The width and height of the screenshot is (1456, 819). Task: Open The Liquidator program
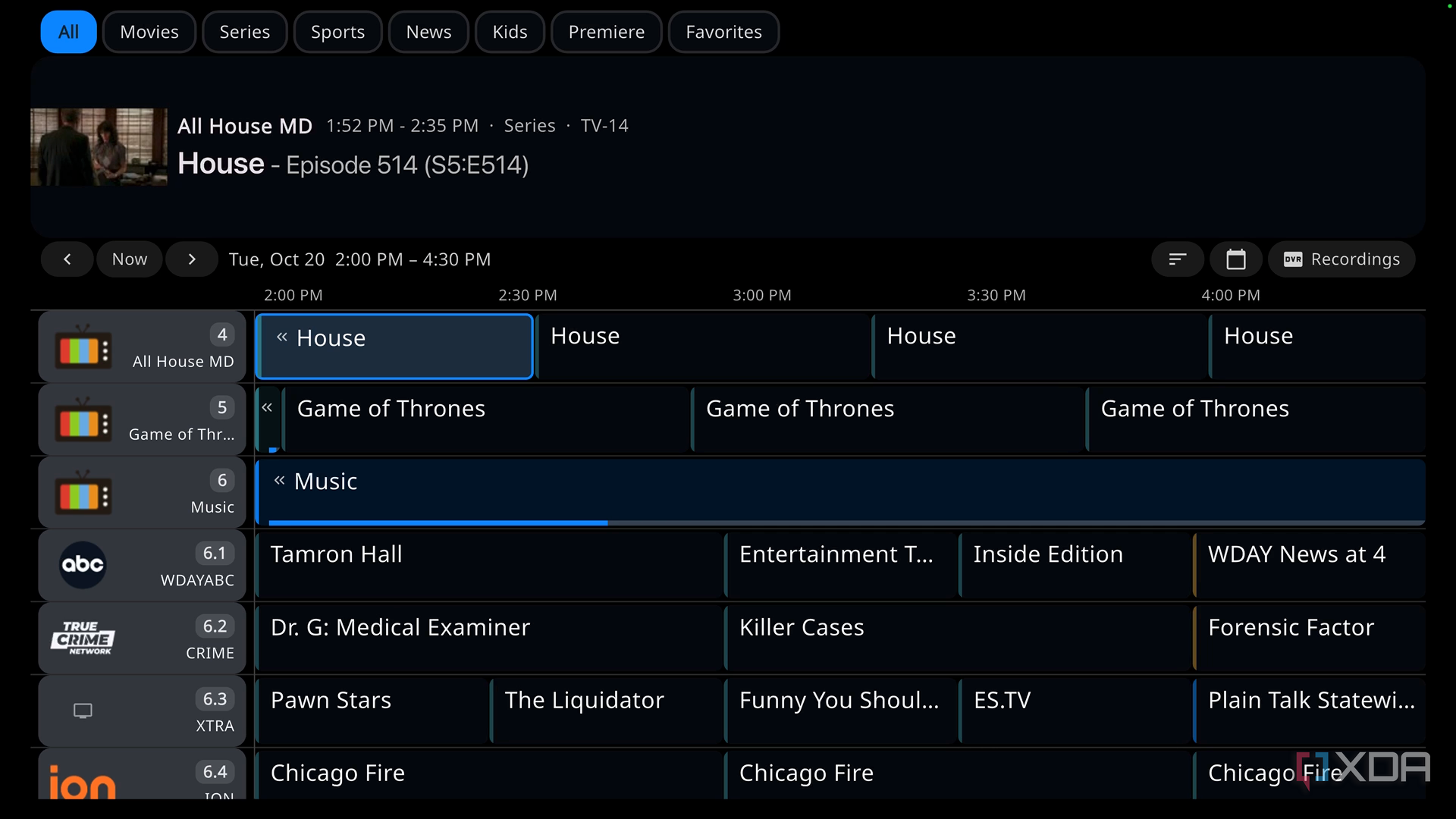point(607,711)
